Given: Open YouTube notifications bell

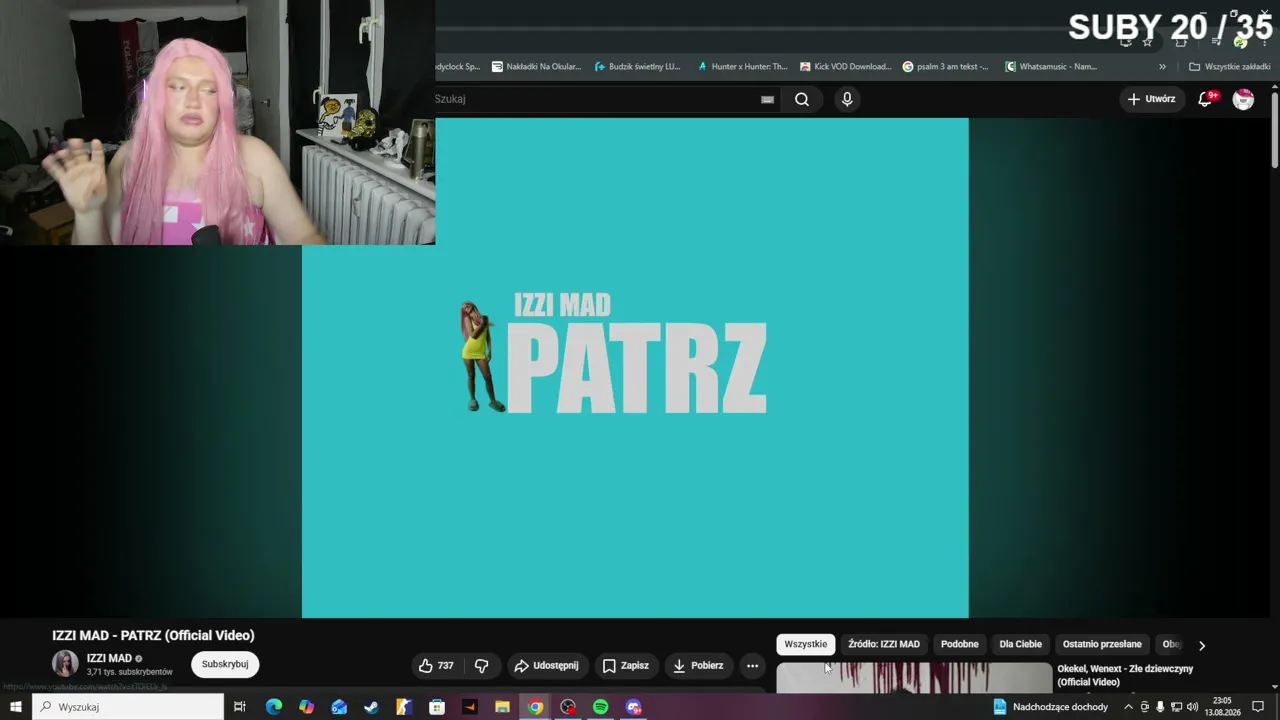Looking at the screenshot, I should 1206,99.
